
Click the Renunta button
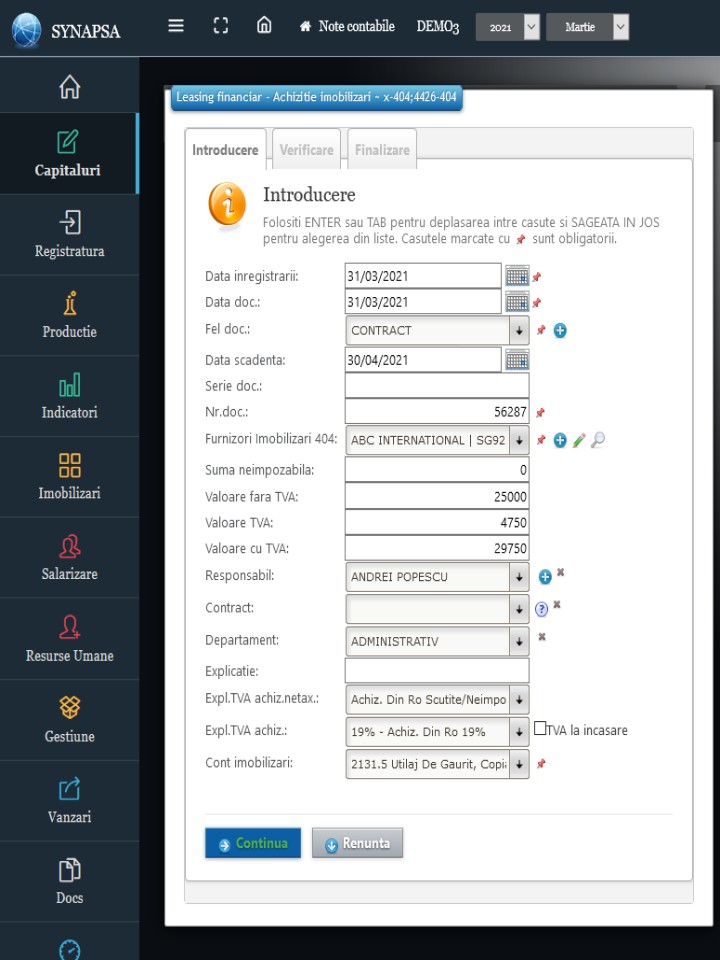pyautogui.click(x=358, y=843)
